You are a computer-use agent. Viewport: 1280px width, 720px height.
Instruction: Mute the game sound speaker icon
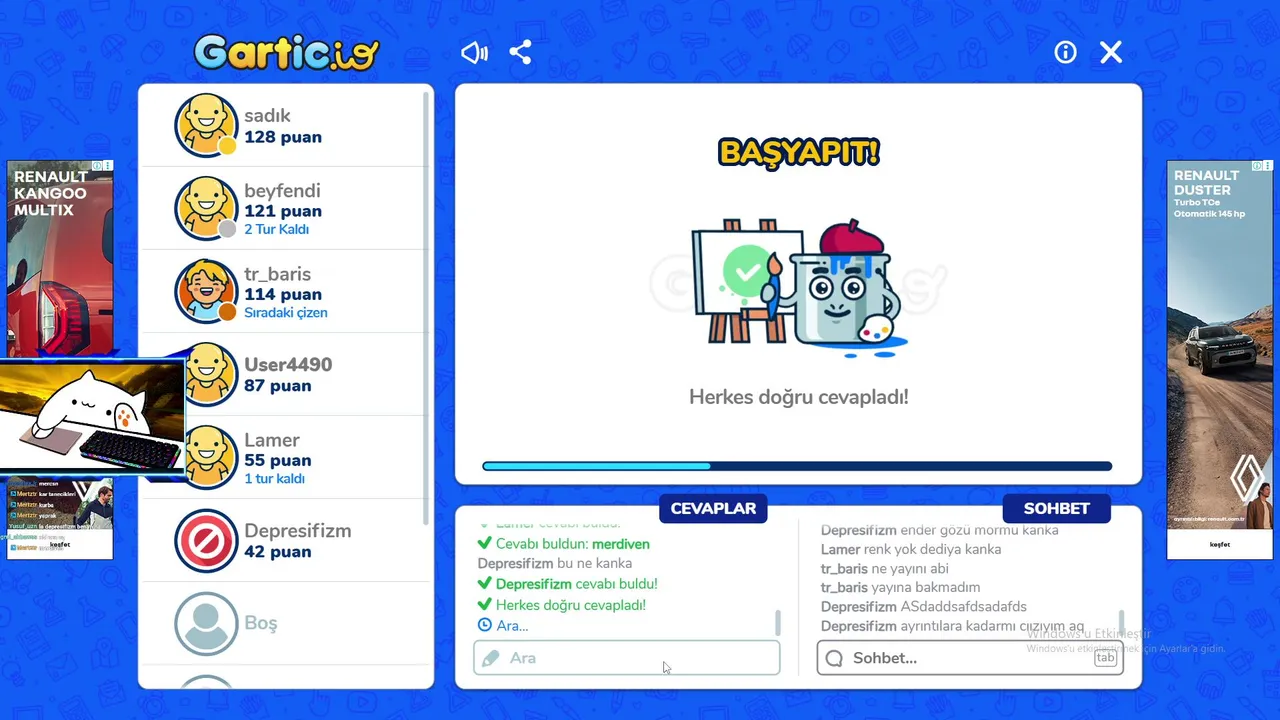pos(474,52)
